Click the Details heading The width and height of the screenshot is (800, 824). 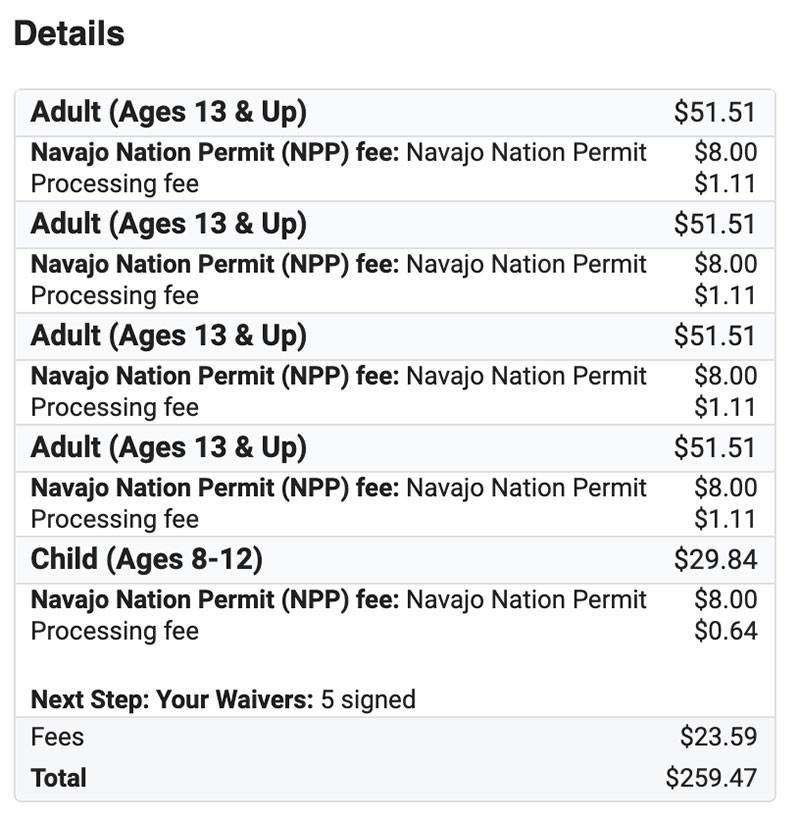point(69,34)
